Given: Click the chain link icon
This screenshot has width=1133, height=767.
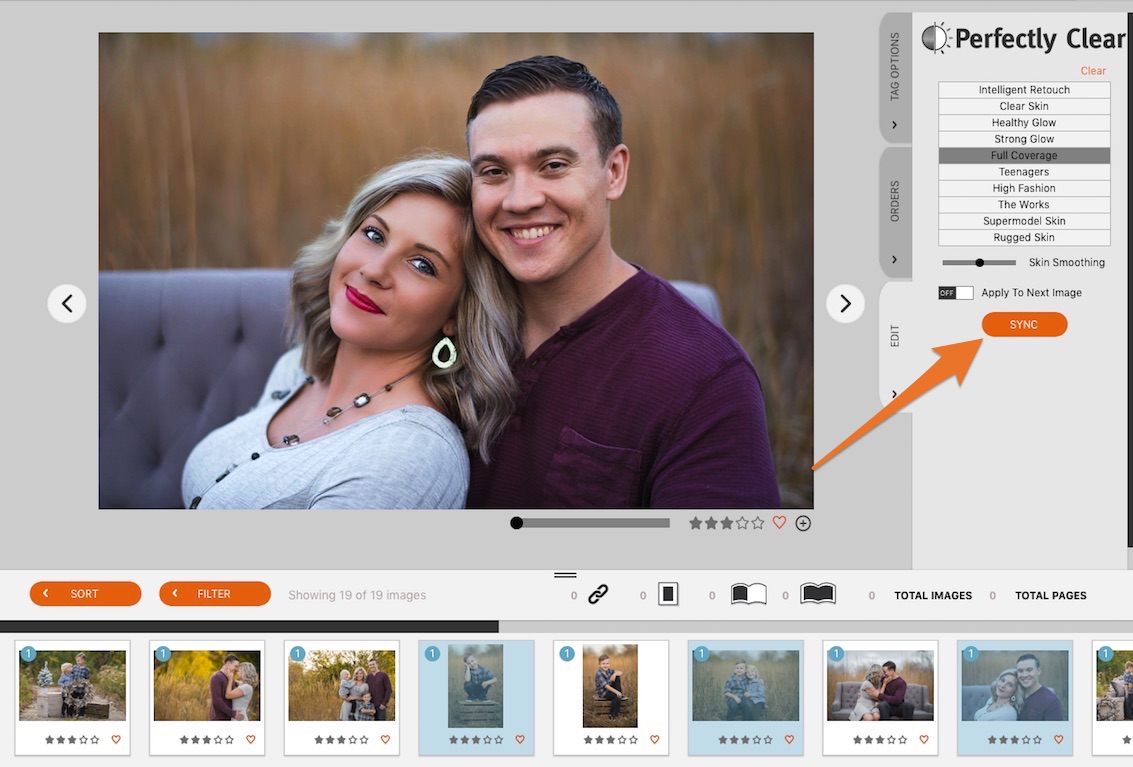Looking at the screenshot, I should (x=598, y=595).
